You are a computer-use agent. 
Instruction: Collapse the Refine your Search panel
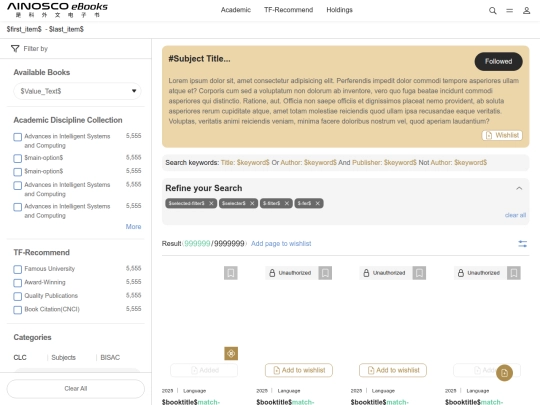coord(519,188)
